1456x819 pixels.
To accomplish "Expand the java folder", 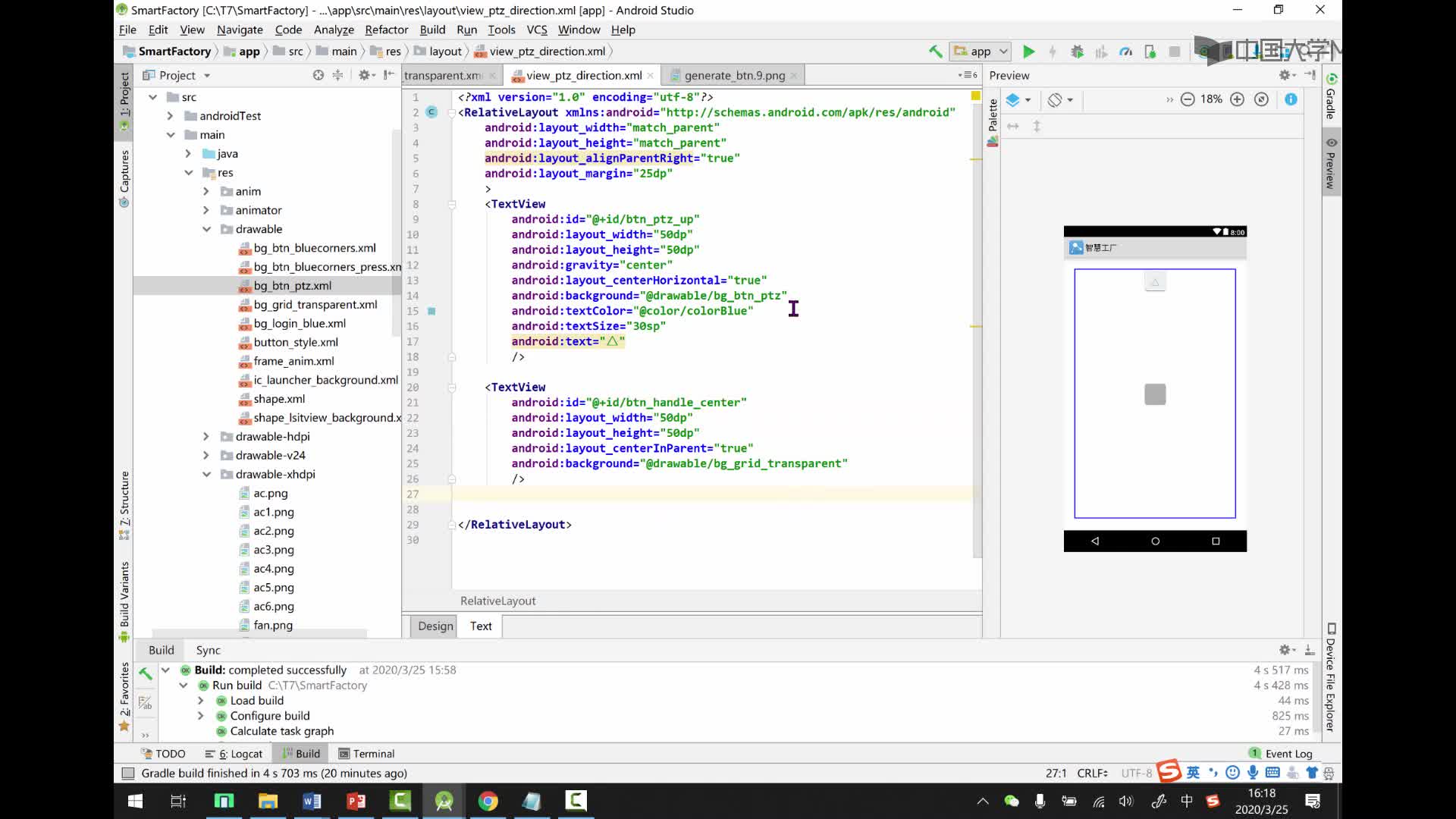I will (188, 154).
